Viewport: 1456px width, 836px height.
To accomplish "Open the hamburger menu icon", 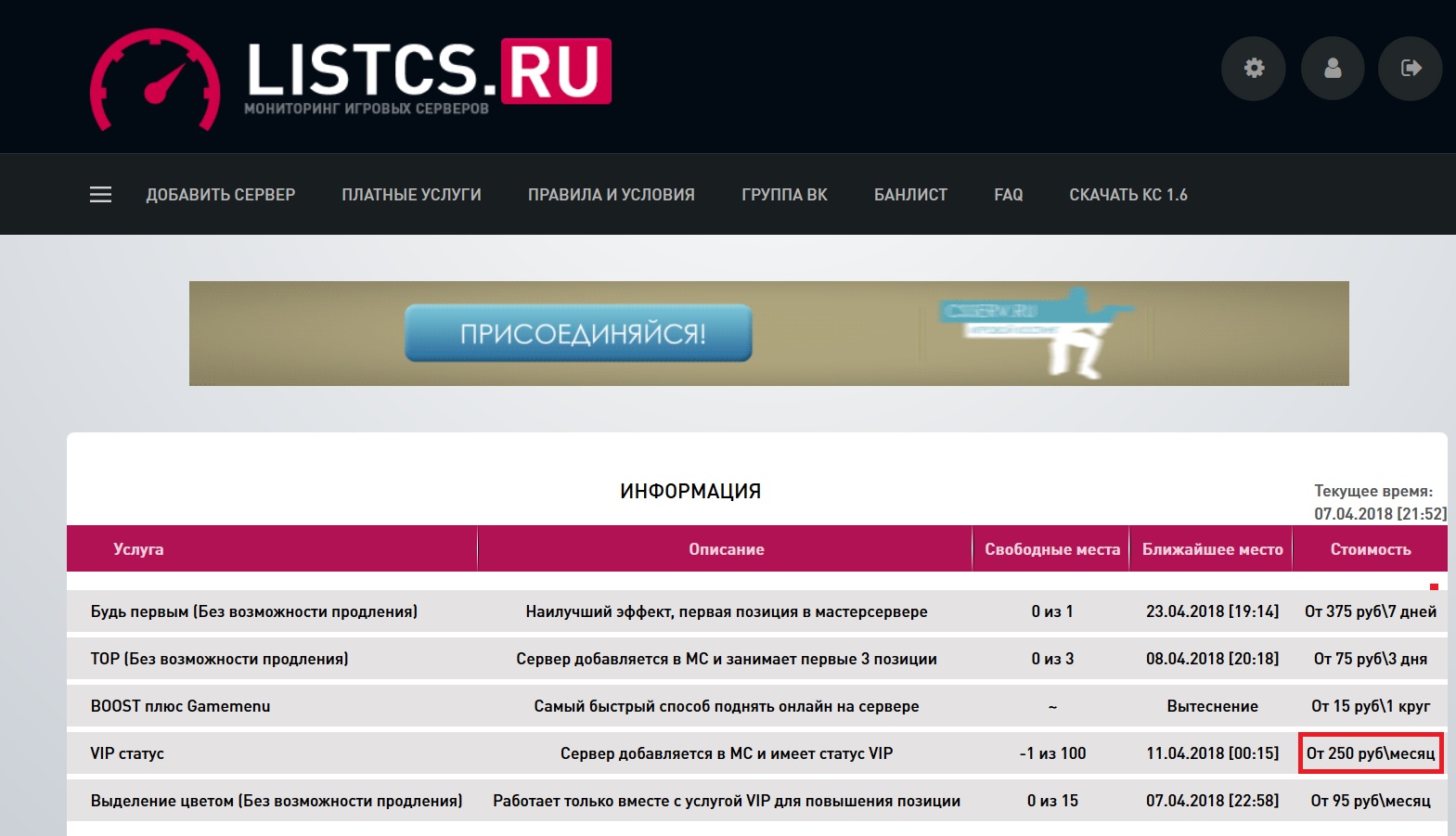I will pyautogui.click(x=100, y=195).
